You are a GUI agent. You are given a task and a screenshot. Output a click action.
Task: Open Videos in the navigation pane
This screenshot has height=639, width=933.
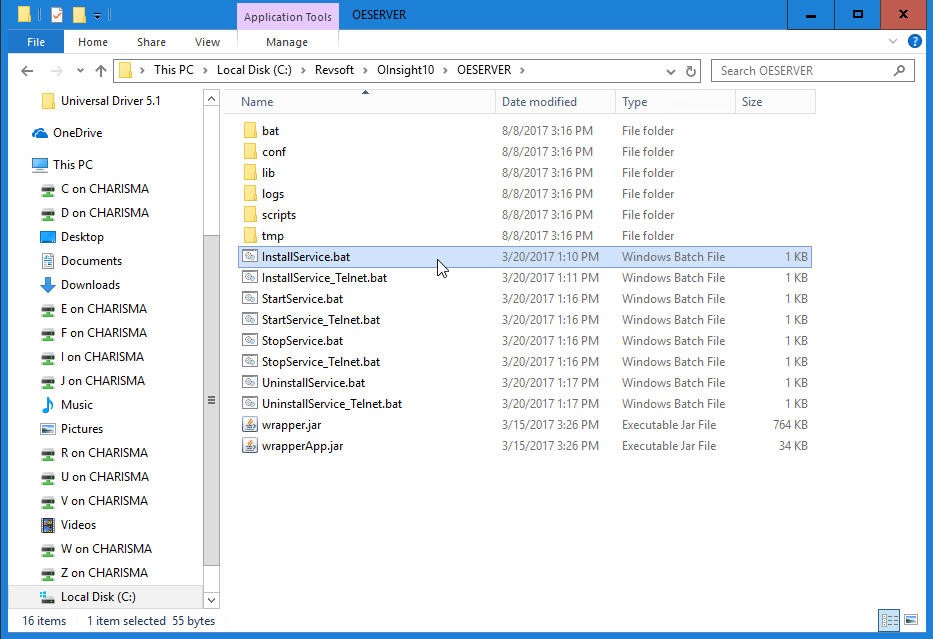pyautogui.click(x=78, y=525)
